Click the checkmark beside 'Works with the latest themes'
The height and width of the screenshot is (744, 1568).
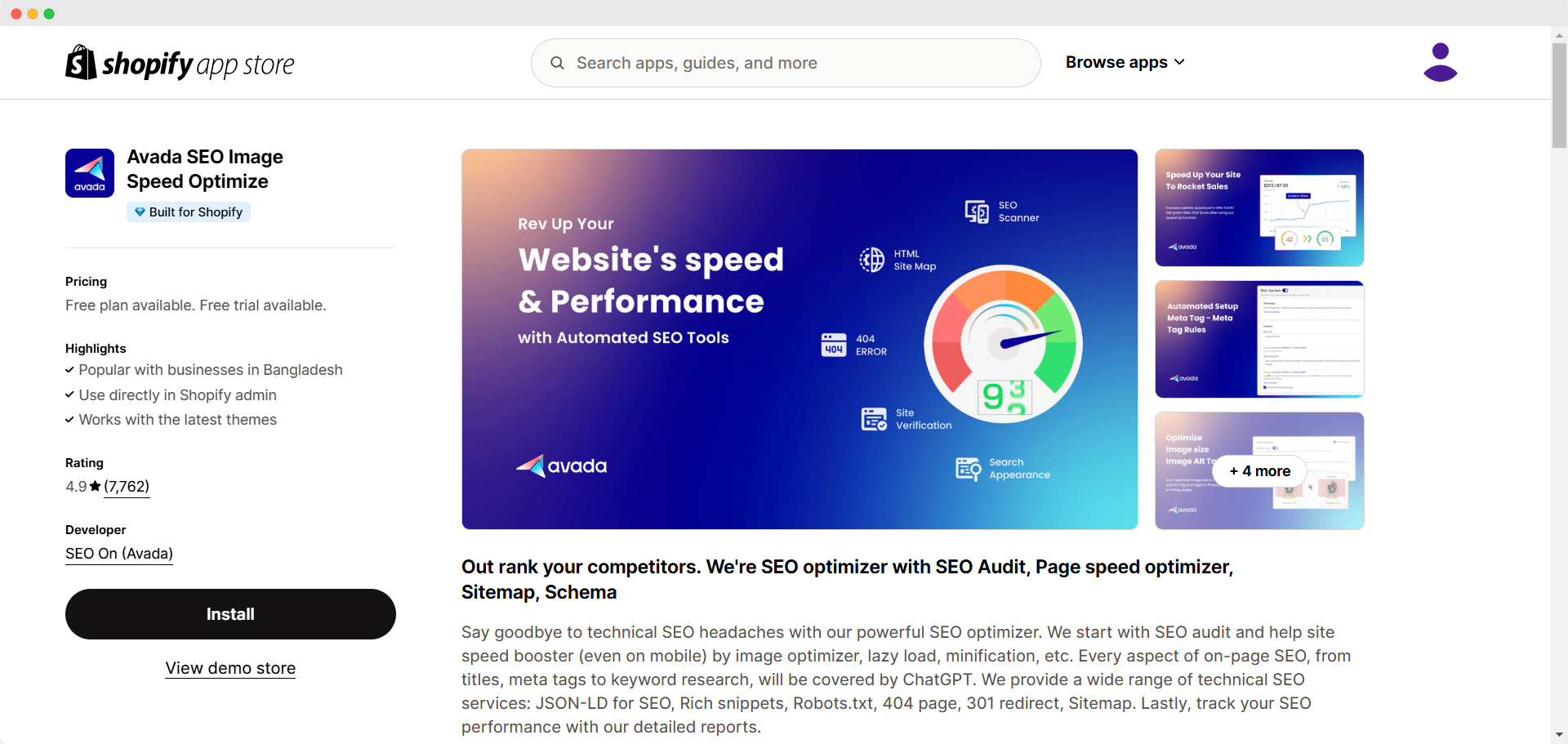(x=69, y=420)
